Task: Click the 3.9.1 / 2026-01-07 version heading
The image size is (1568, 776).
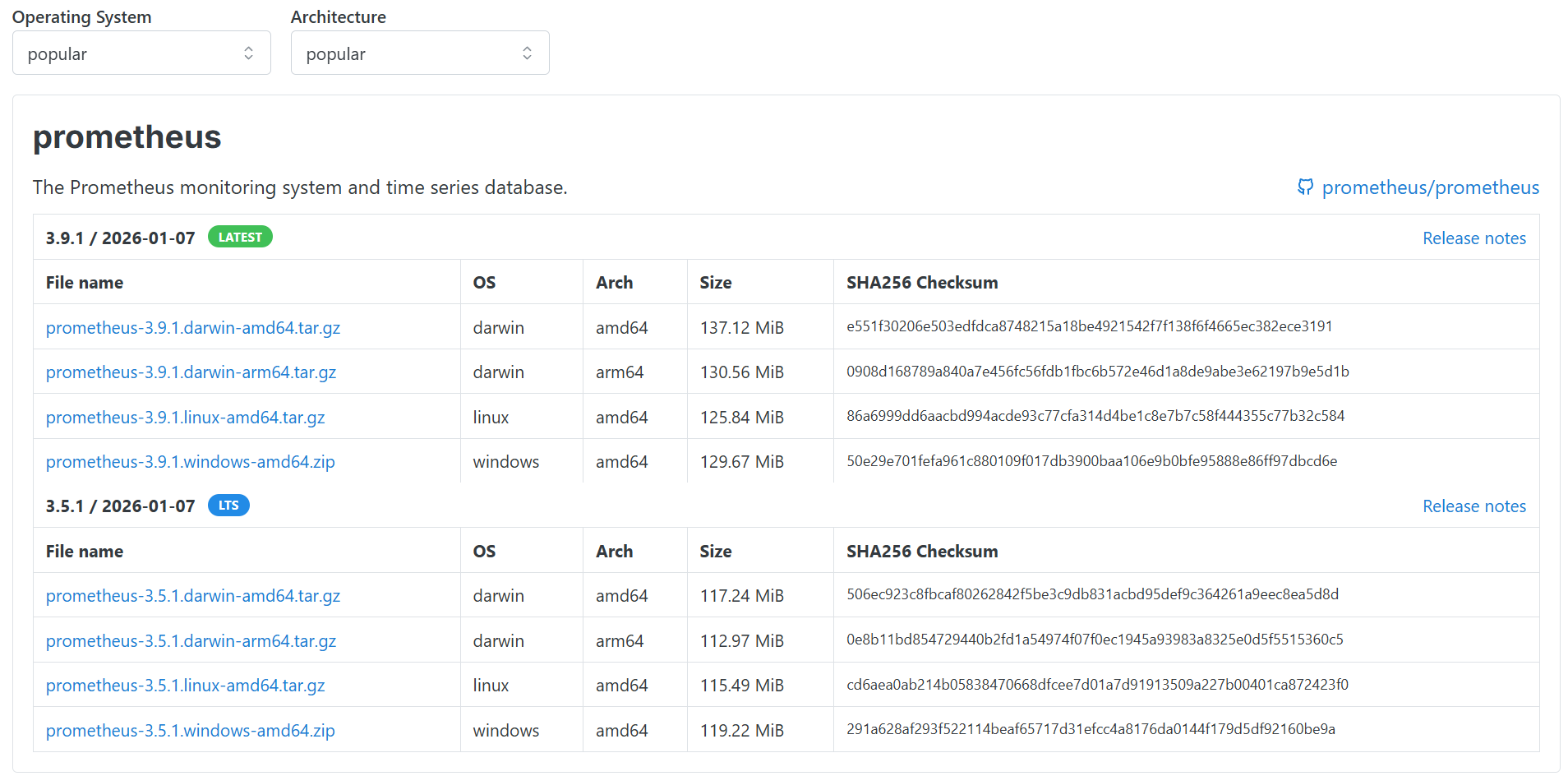Action: 120,238
